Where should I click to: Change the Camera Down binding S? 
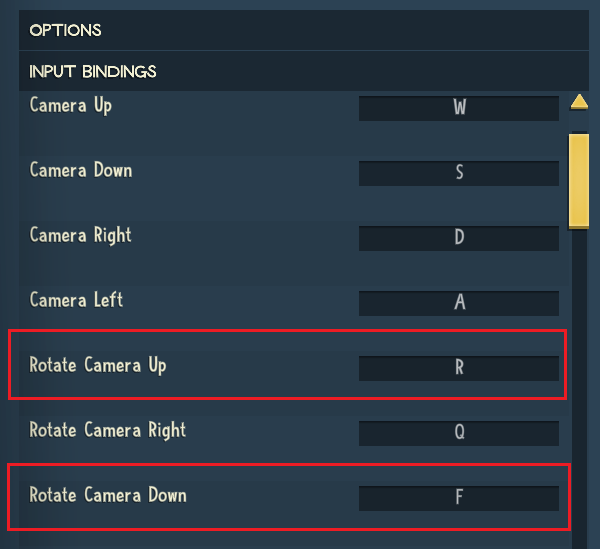[459, 173]
